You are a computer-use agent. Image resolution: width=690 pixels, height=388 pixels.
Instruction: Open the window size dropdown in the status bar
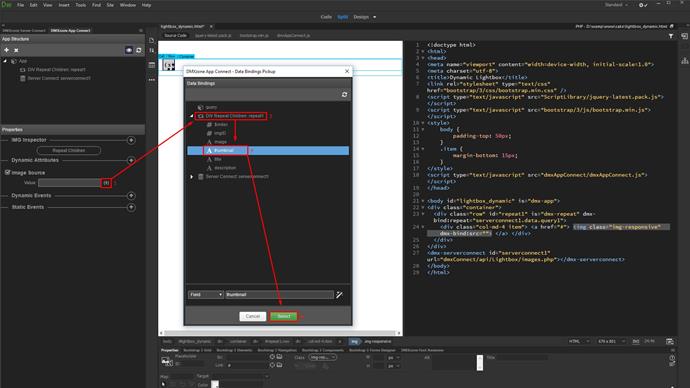(612, 341)
